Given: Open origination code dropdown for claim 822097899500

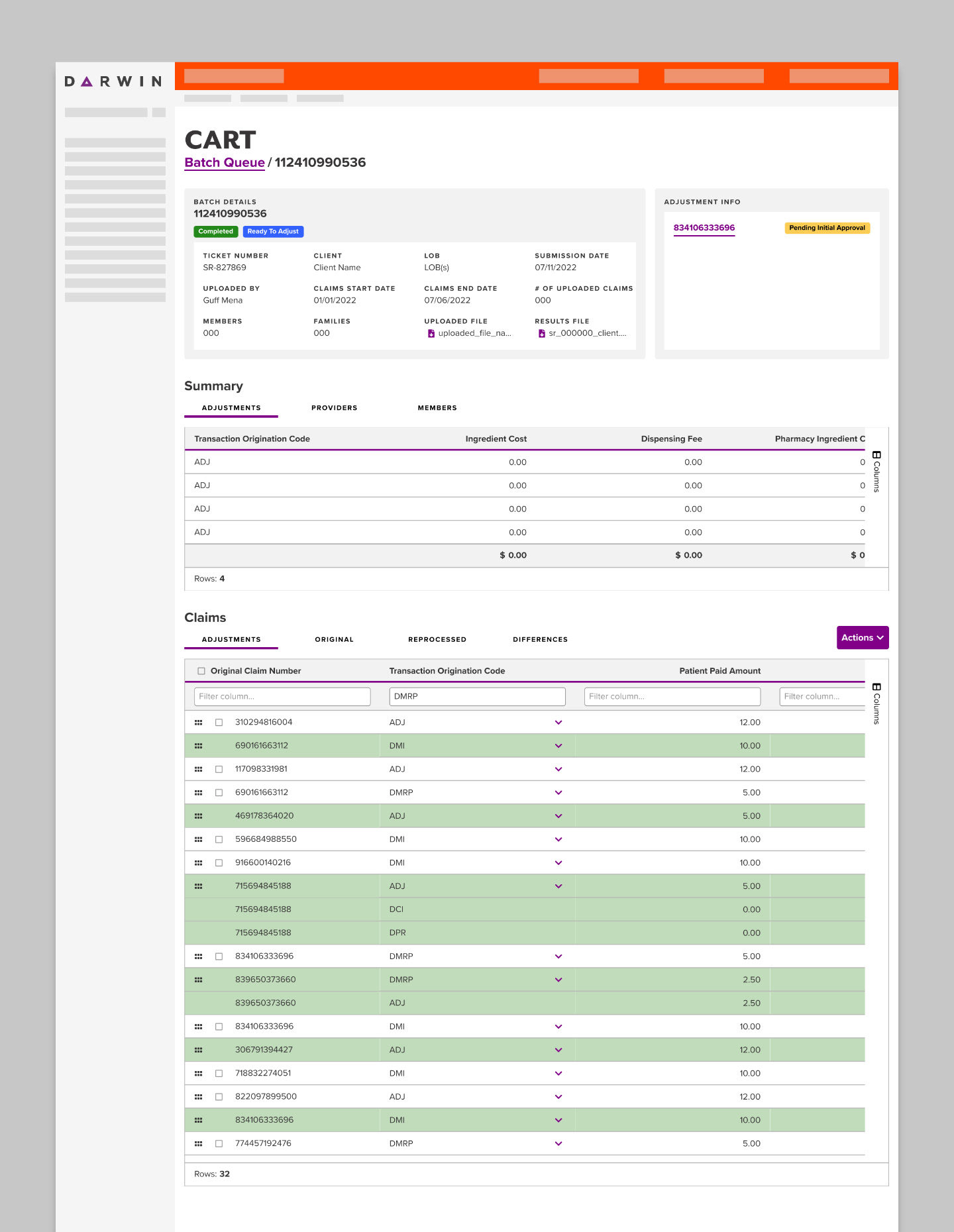Looking at the screenshot, I should click(x=558, y=1097).
